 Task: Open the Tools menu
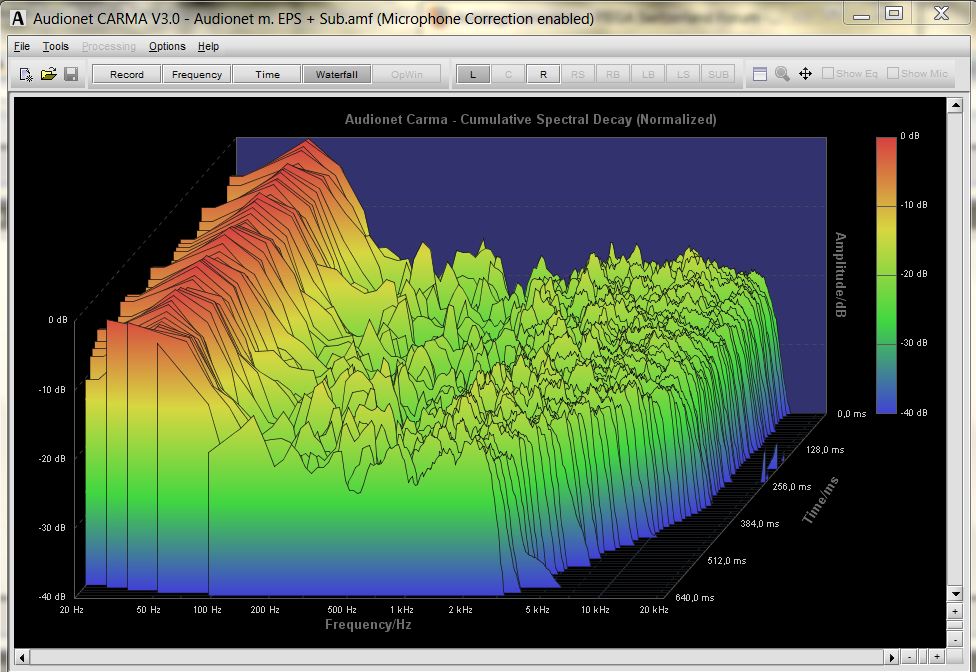(x=56, y=46)
